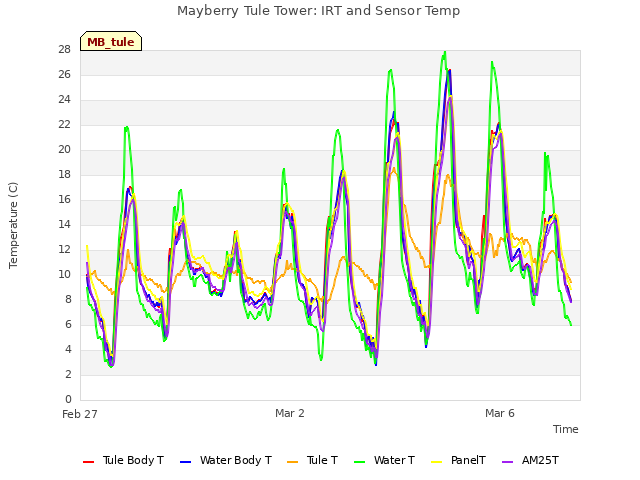Click the '0' y-axis tick label
Viewport: 640px width, 480px height.
(x=68, y=399)
